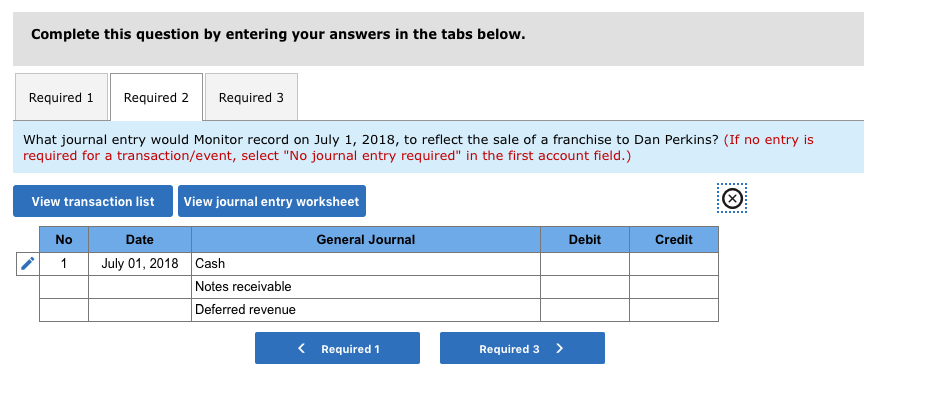Viewport: 927px width, 397px height.
Task: Select the Notes receivable debit cell
Action: coord(585,287)
